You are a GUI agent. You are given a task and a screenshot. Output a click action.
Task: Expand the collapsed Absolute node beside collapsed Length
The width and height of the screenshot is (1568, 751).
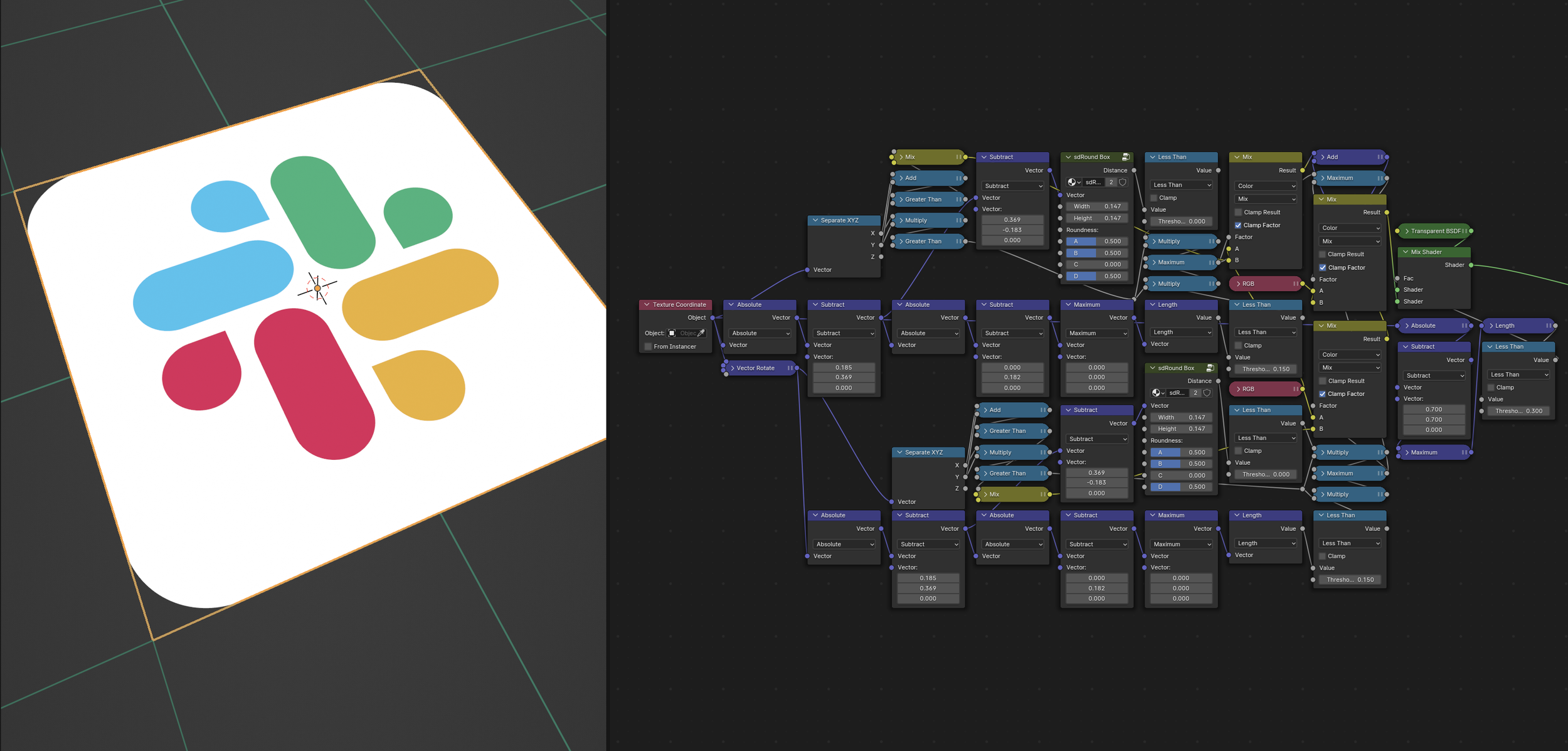pos(1407,326)
